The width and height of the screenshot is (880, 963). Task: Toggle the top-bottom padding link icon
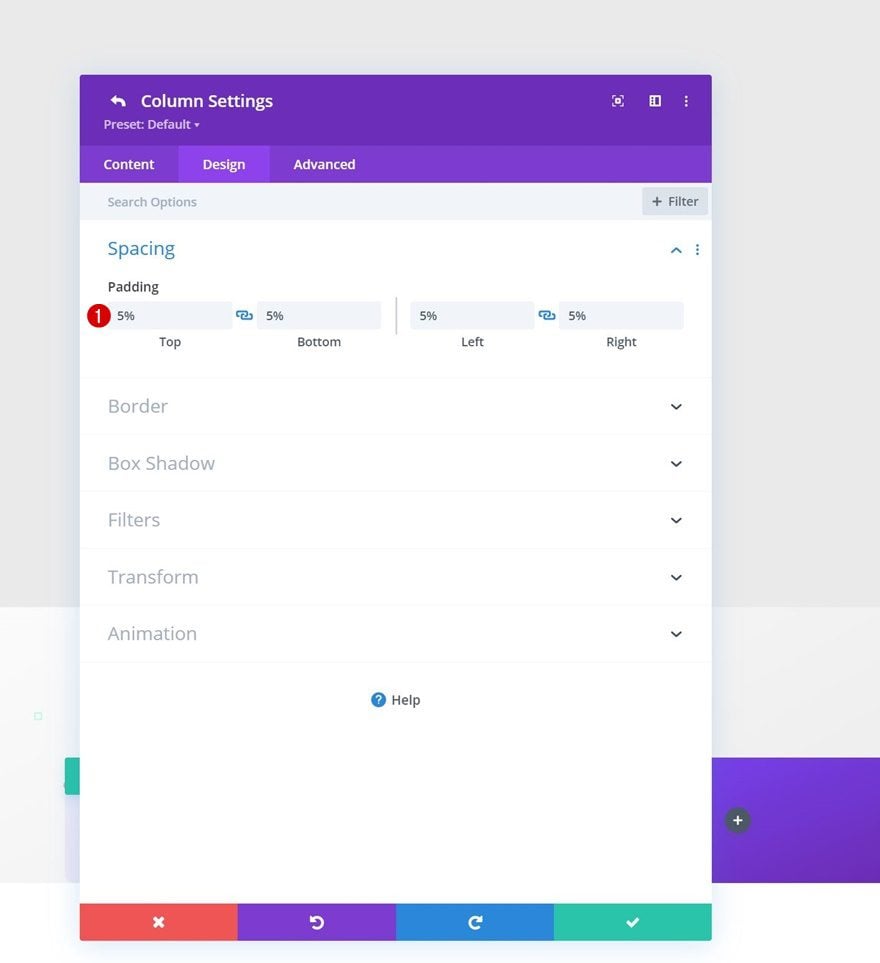click(244, 315)
